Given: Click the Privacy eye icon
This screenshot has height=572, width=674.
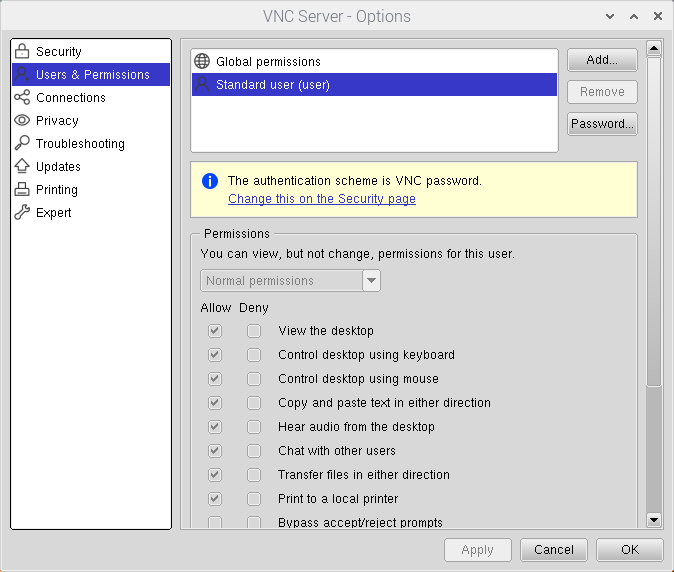Looking at the screenshot, I should [x=22, y=120].
